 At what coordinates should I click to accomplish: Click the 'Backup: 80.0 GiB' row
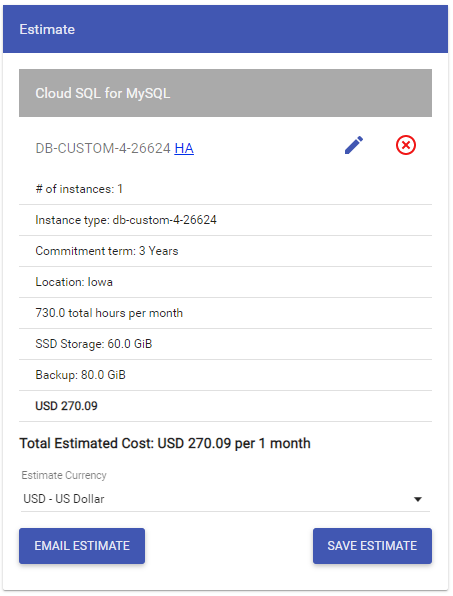coord(225,375)
